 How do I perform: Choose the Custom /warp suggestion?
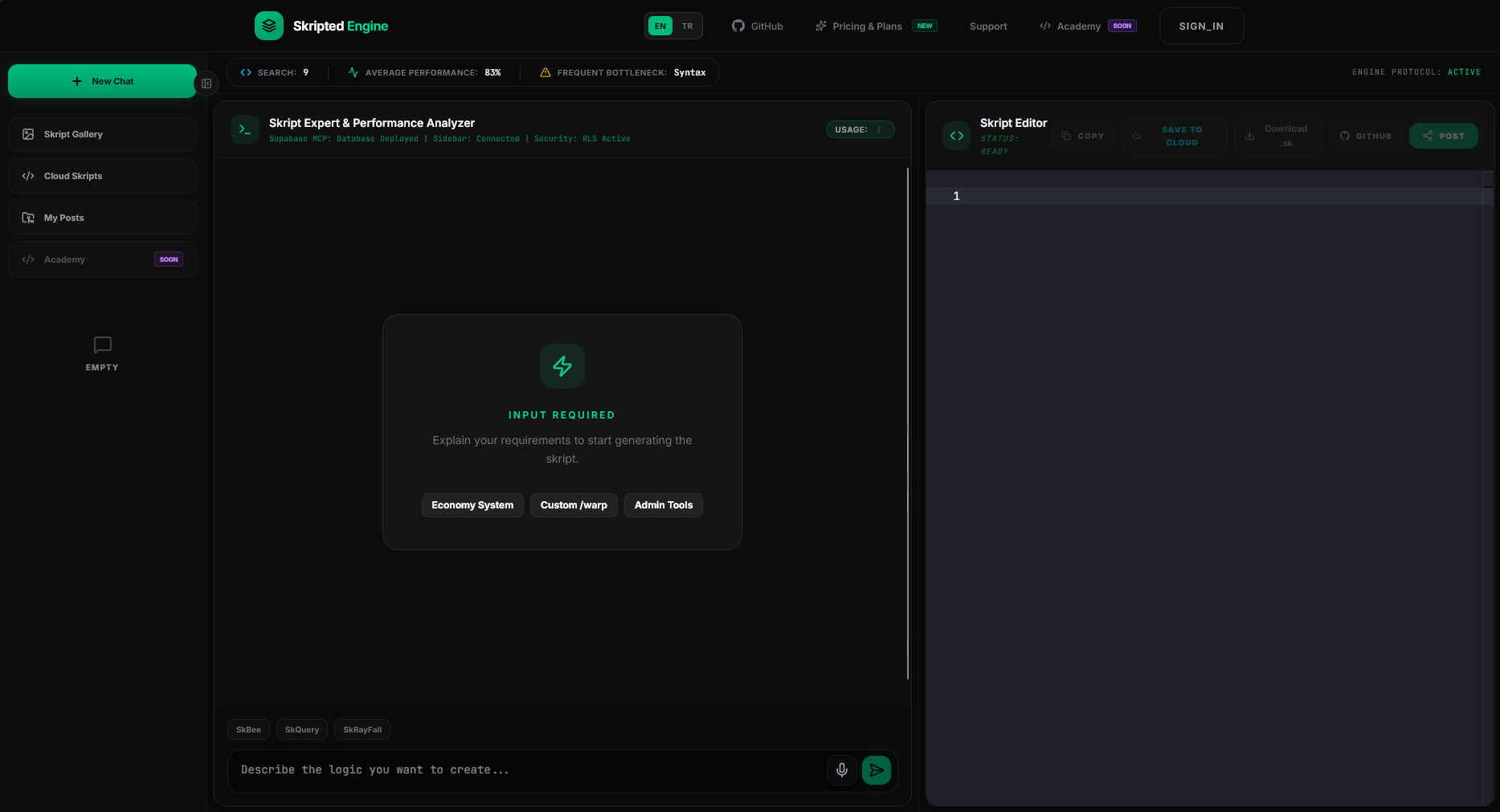(x=574, y=505)
